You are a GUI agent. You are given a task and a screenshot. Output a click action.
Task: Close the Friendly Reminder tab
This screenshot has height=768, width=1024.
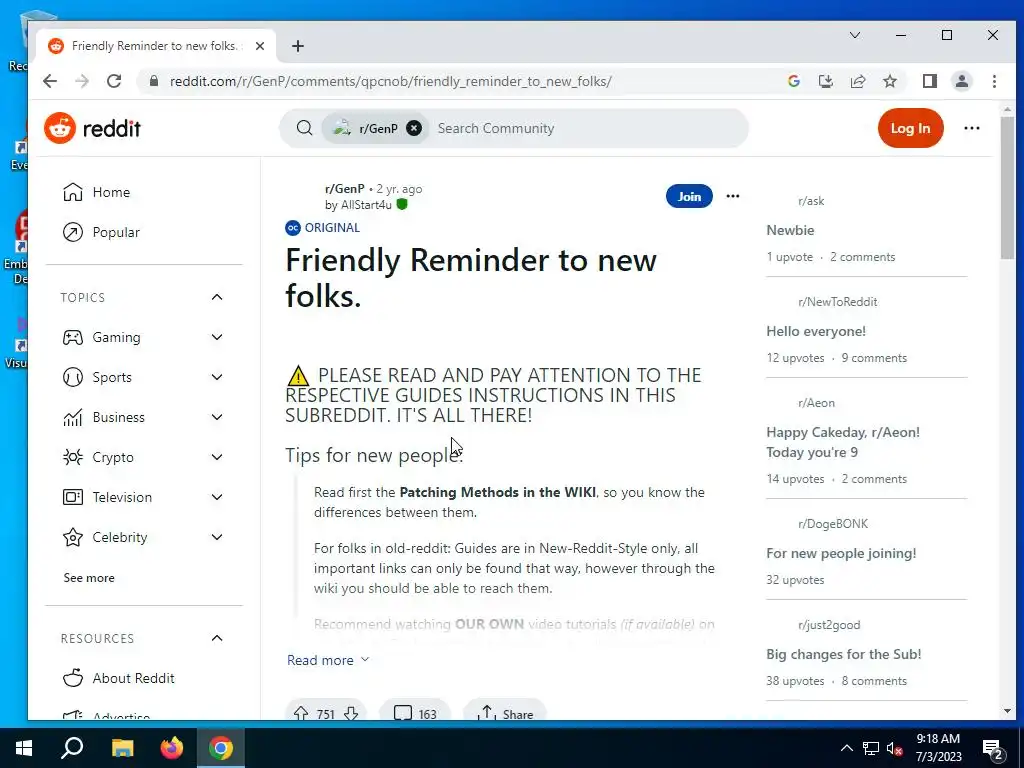click(260, 46)
